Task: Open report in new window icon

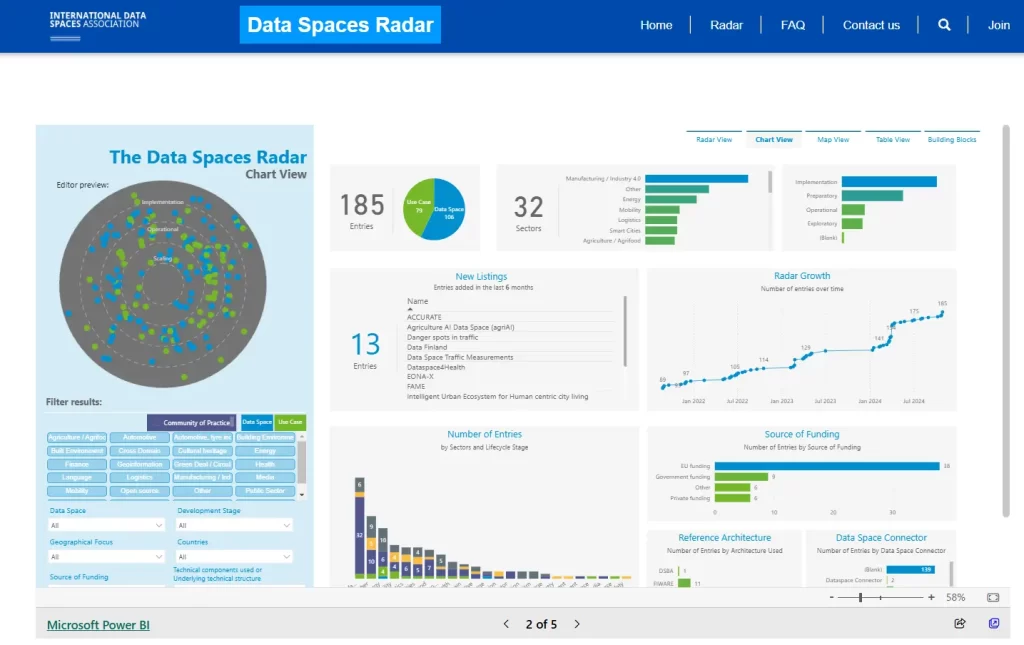Action: point(993,624)
